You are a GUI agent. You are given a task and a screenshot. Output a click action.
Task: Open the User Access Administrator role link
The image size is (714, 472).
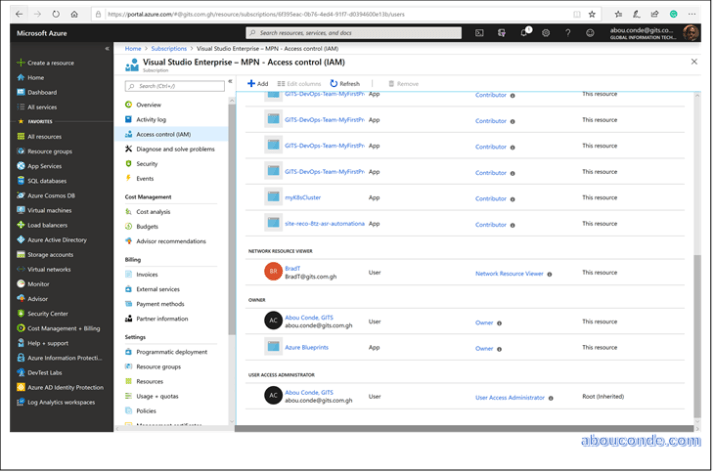(509, 397)
